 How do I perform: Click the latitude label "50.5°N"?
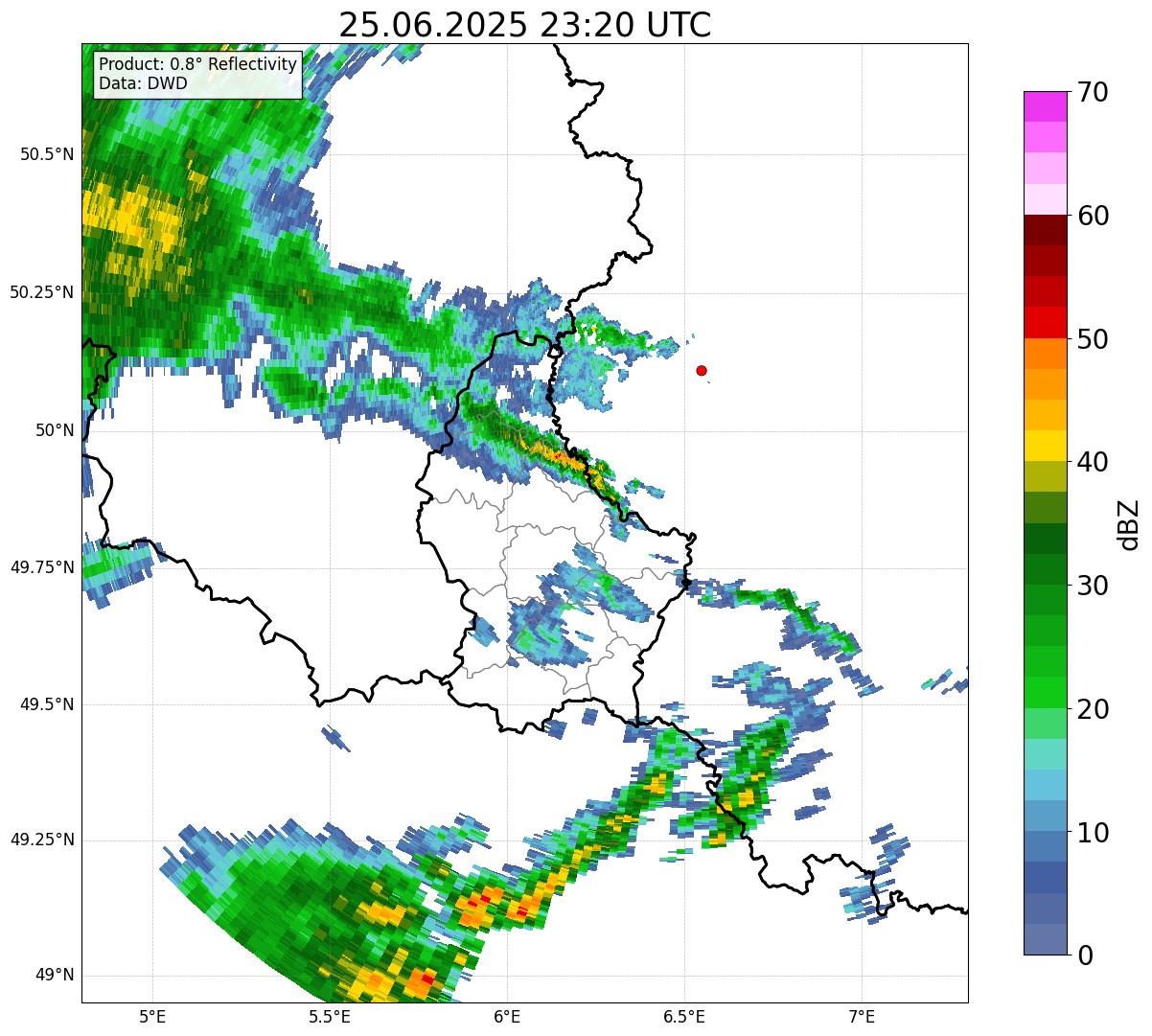click(x=46, y=154)
